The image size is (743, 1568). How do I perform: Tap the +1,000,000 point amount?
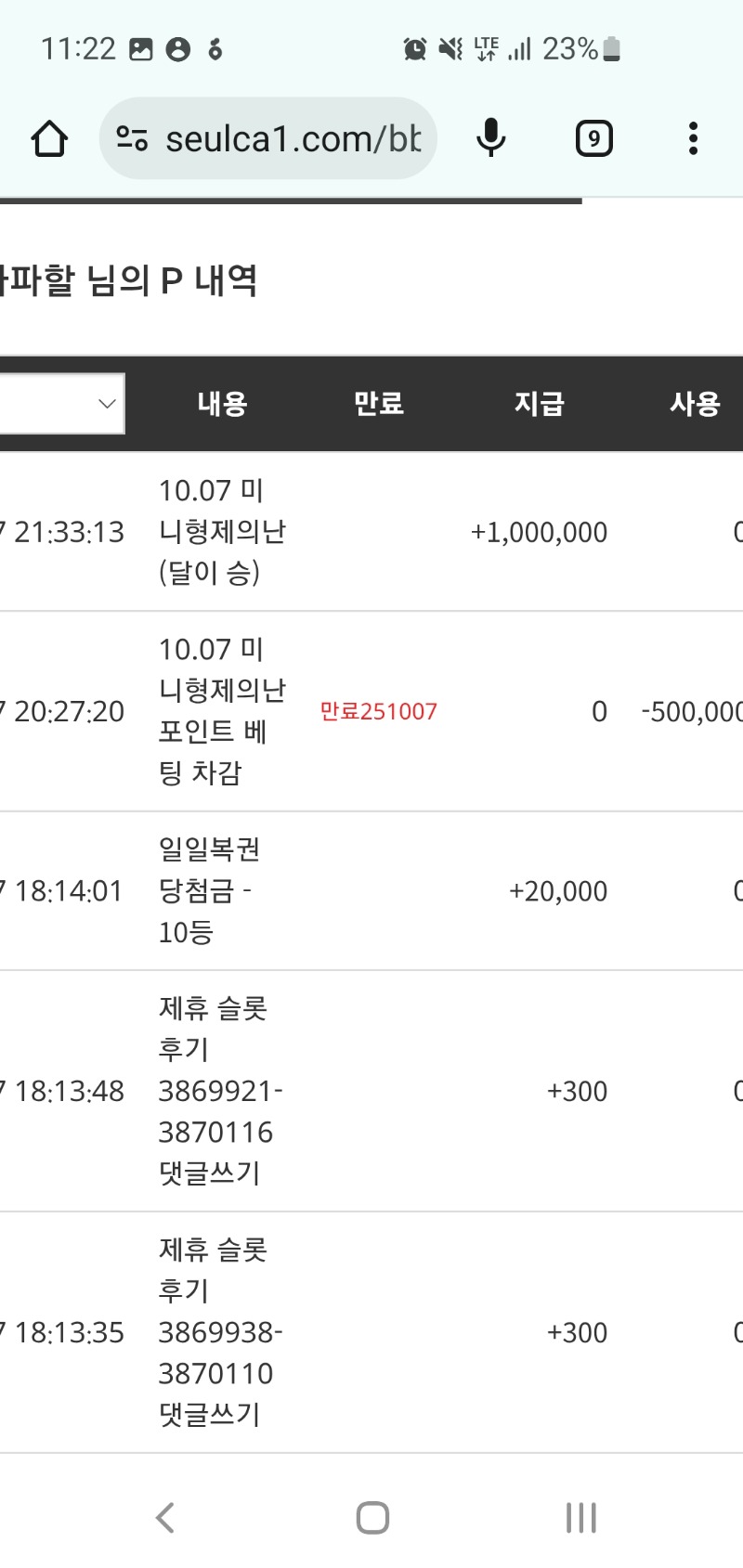coord(539,533)
